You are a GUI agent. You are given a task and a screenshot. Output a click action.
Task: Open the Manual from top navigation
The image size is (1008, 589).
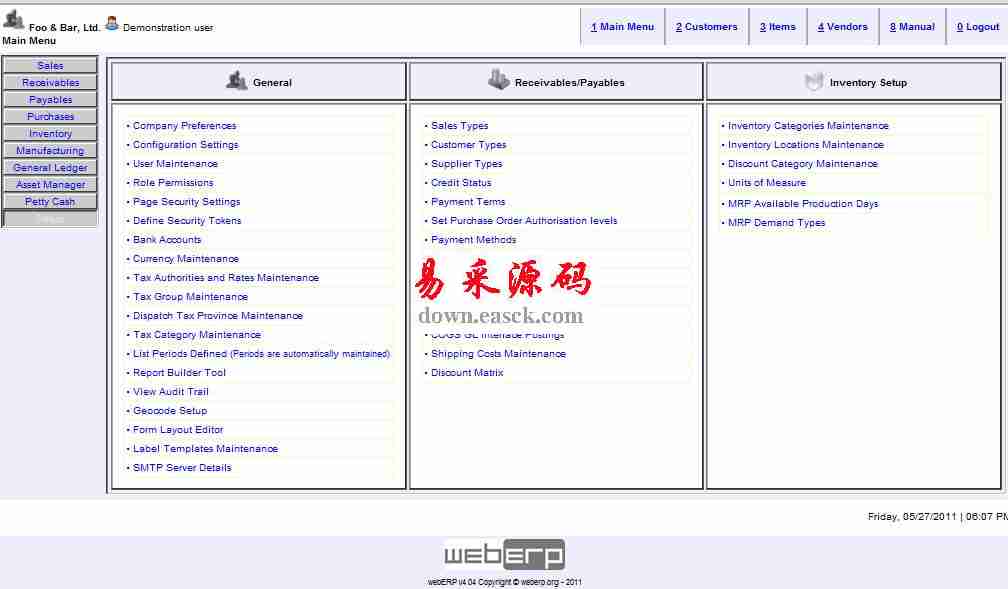tap(912, 27)
